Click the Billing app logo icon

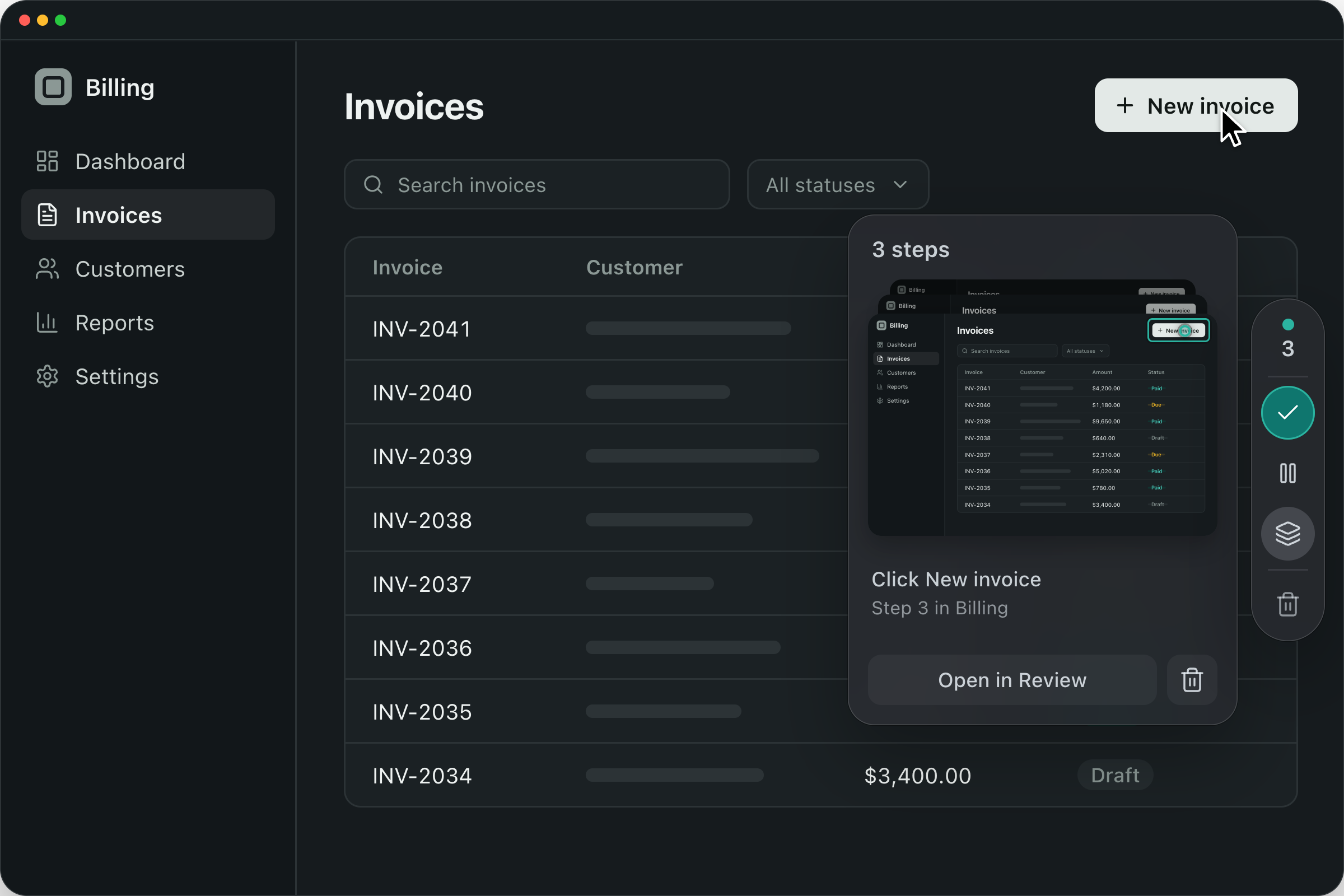[x=53, y=87]
